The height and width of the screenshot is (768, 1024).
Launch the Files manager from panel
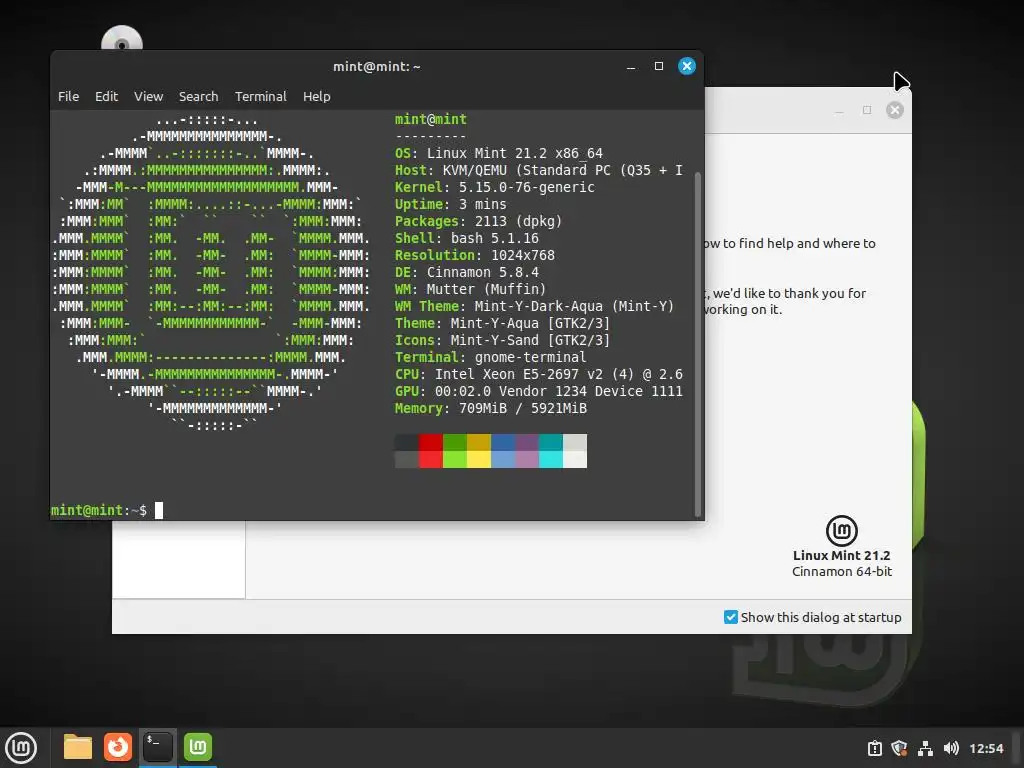[x=78, y=747]
